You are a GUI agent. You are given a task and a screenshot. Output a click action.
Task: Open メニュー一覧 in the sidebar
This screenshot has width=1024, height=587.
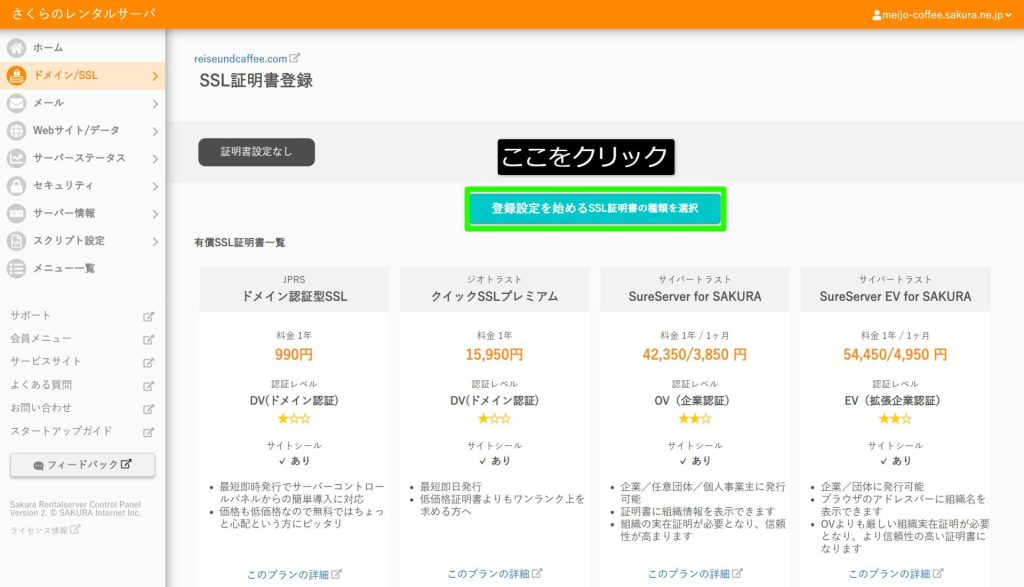(82, 268)
